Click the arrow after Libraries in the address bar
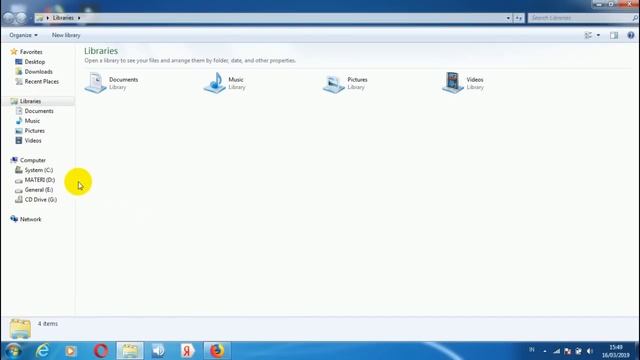640x360 pixels. tap(79, 18)
